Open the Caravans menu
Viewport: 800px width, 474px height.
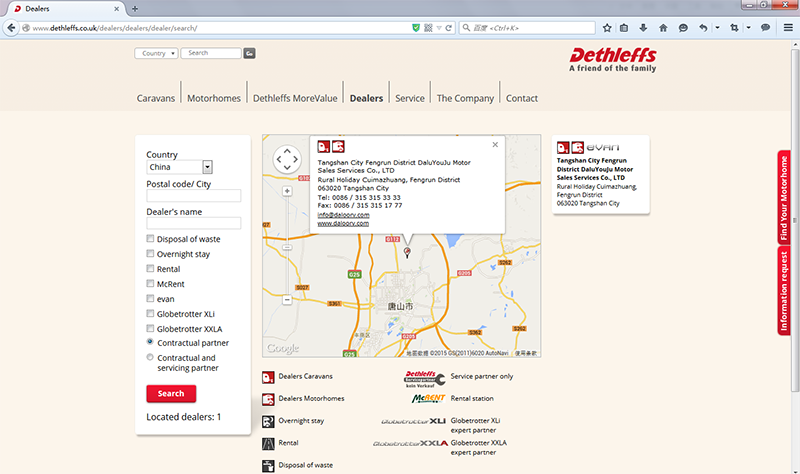[156, 98]
